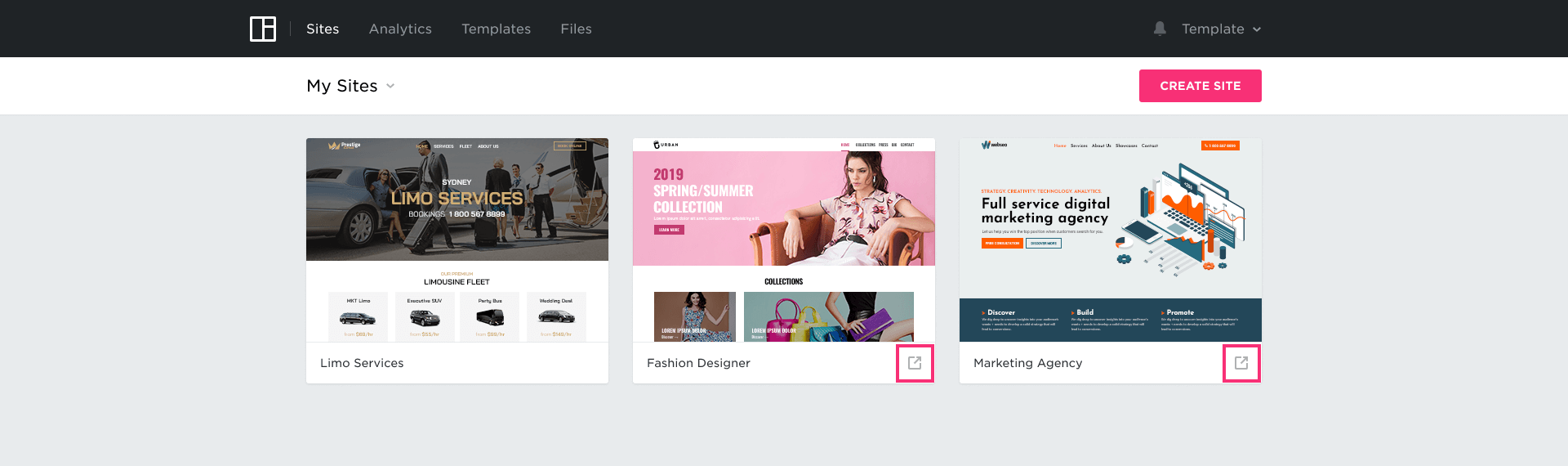Go to the Analytics tab
1568x466 pixels.
[400, 29]
